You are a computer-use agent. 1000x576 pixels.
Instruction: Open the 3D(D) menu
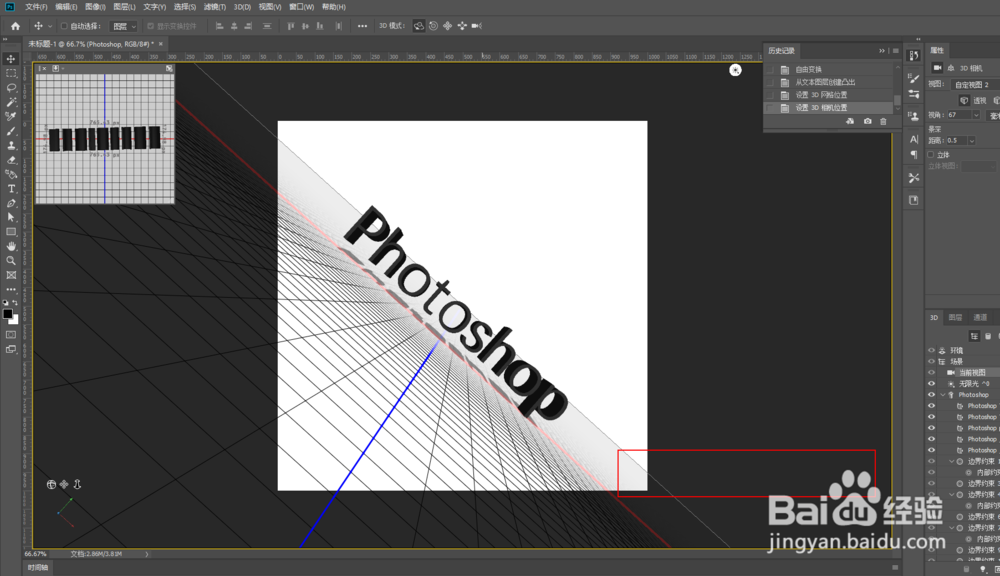click(x=242, y=7)
